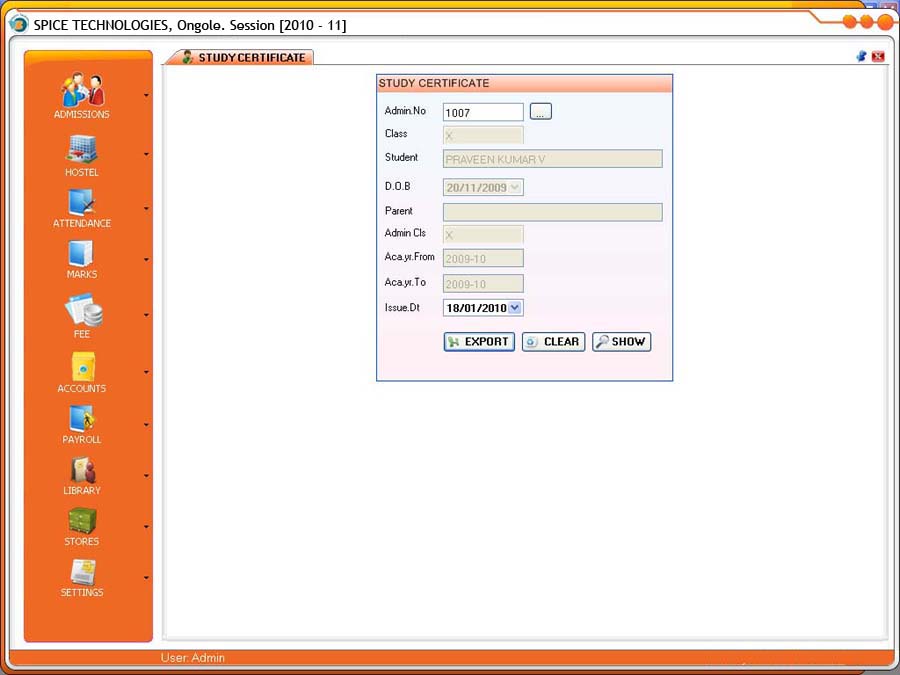The image size is (900, 675).
Task: Open the Accounts module icon
Action: tap(82, 367)
